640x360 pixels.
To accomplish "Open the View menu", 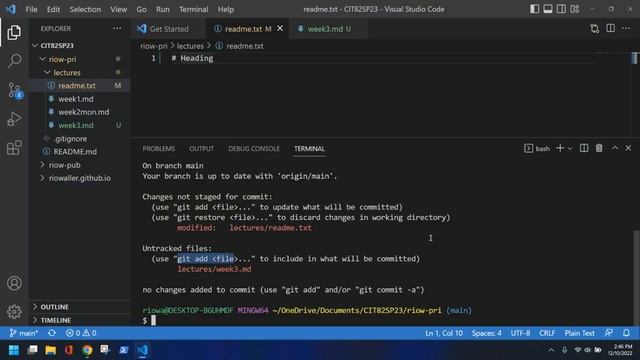I will point(118,9).
